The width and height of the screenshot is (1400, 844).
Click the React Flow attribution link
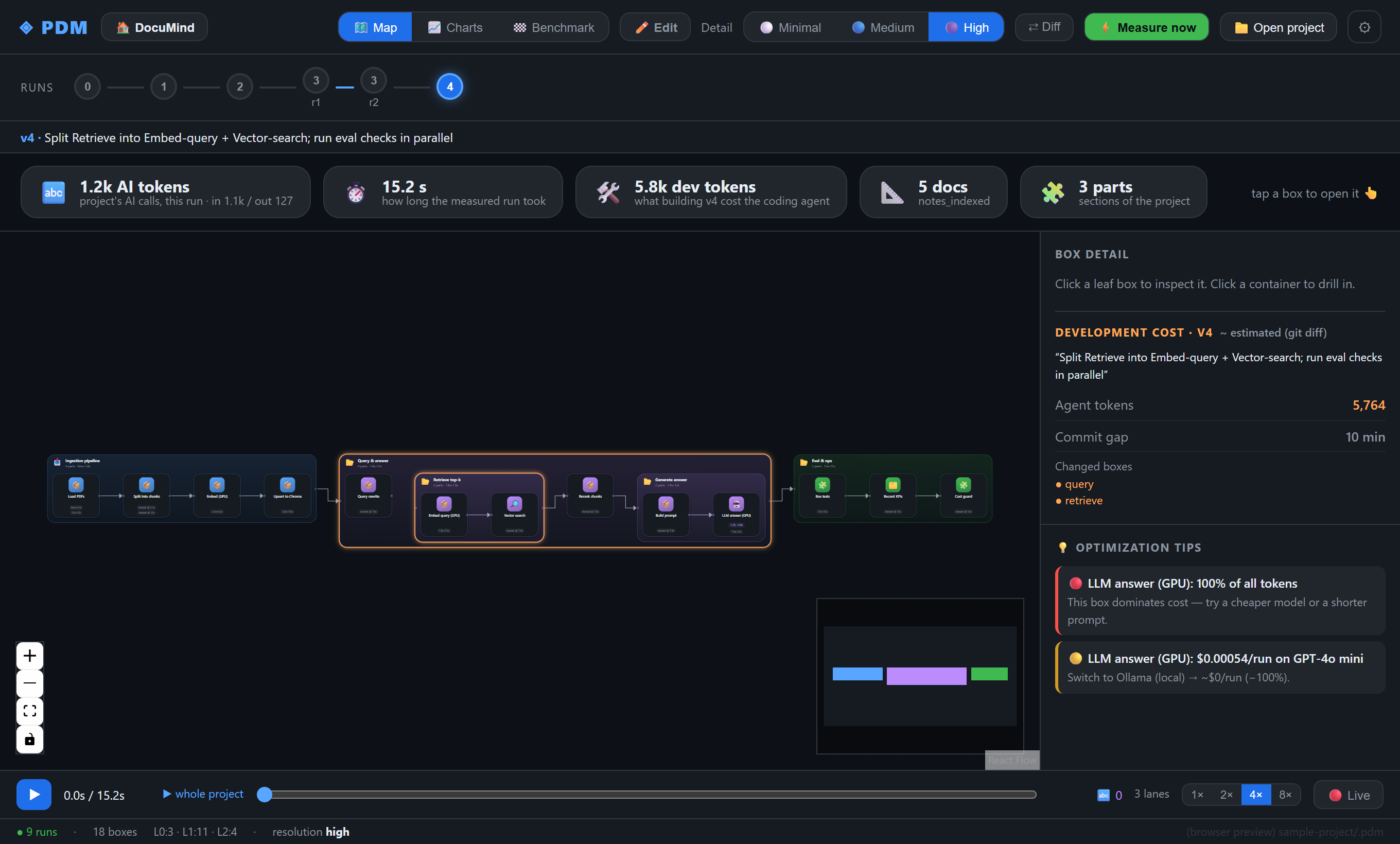pyautogui.click(x=1012, y=760)
